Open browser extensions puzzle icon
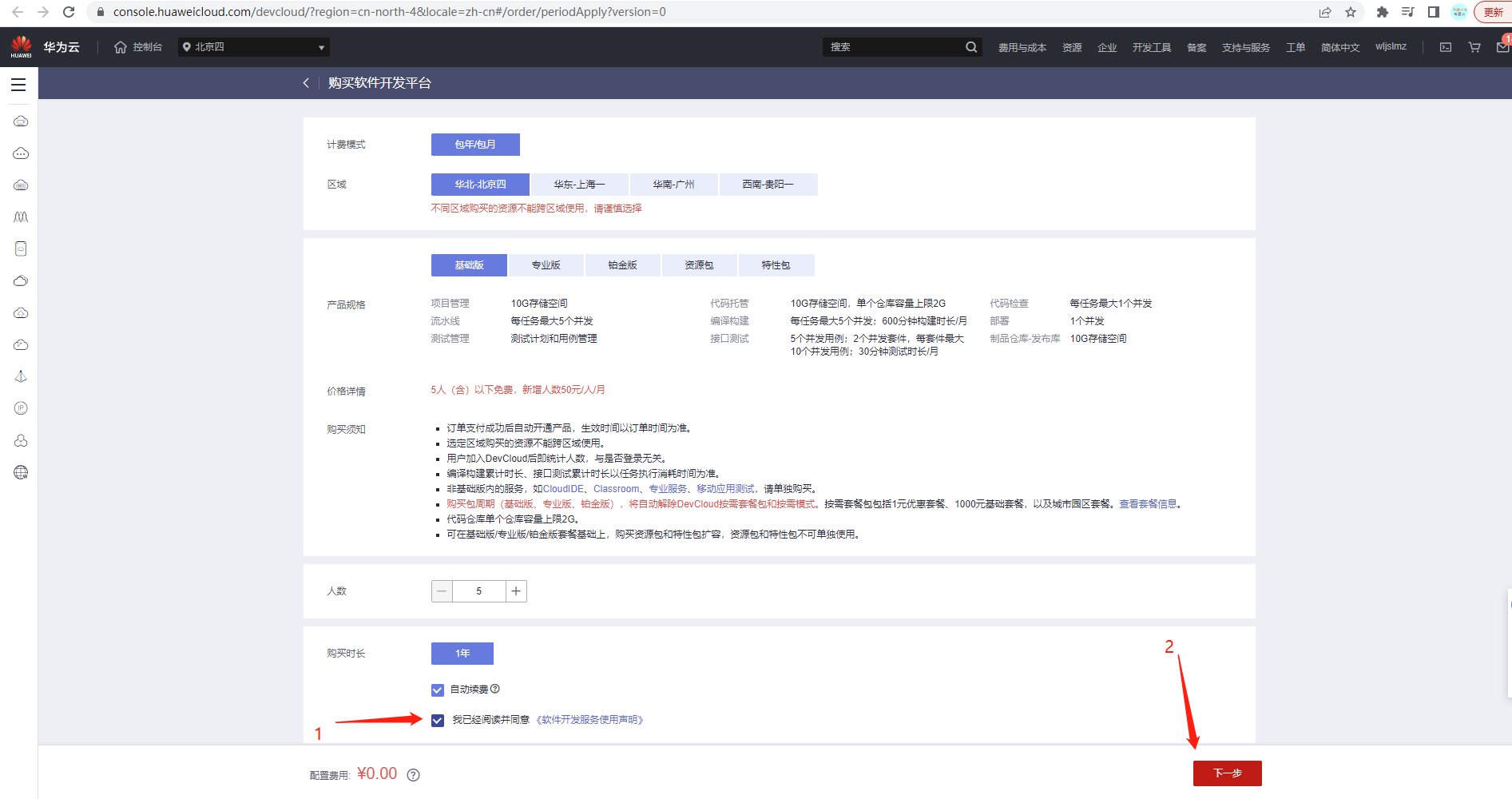 [1383, 12]
